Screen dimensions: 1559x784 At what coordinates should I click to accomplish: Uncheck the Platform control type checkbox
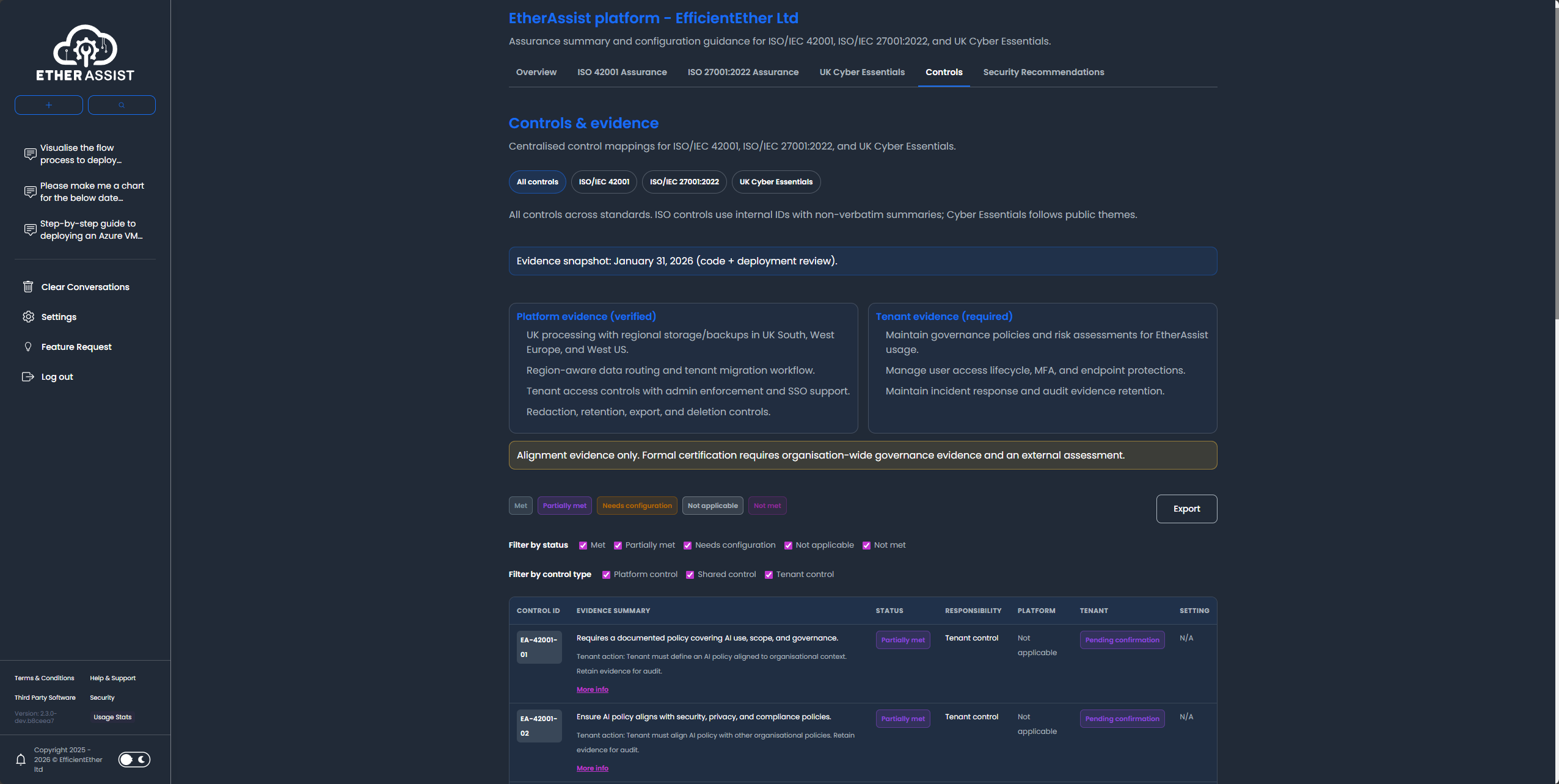pyautogui.click(x=606, y=575)
